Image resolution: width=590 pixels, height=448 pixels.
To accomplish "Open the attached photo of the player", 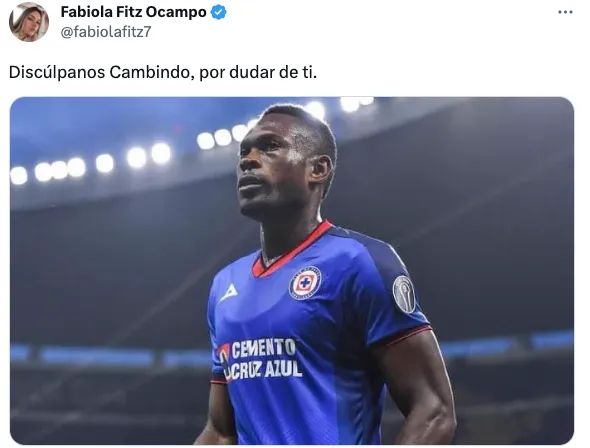I will coord(292,271).
